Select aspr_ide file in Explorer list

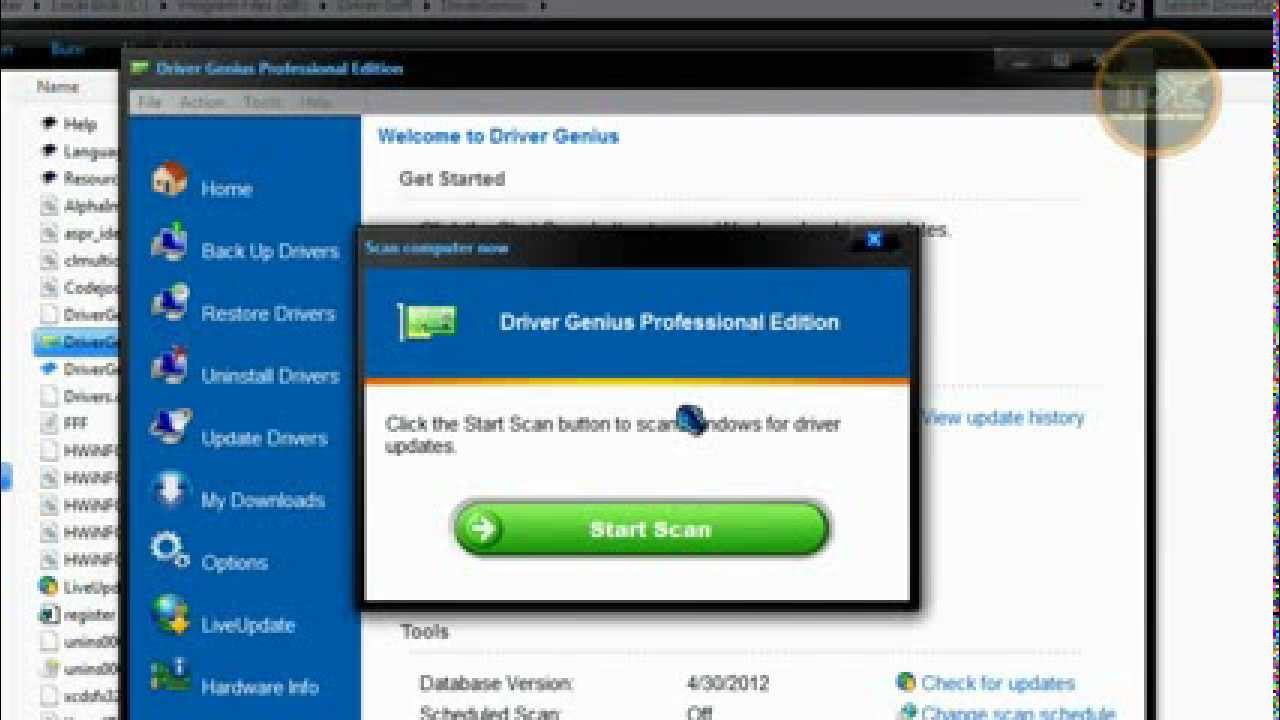[x=78, y=233]
